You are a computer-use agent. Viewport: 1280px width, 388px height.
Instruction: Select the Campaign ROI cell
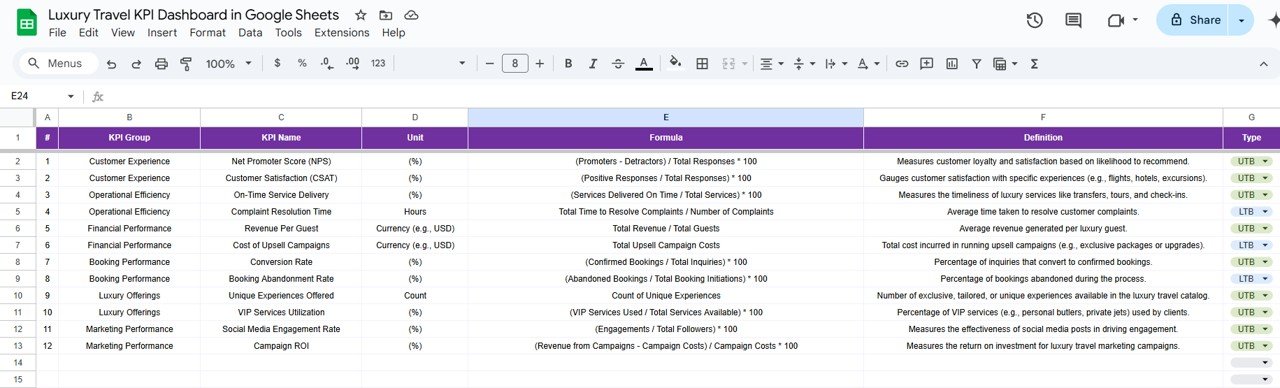click(x=281, y=346)
